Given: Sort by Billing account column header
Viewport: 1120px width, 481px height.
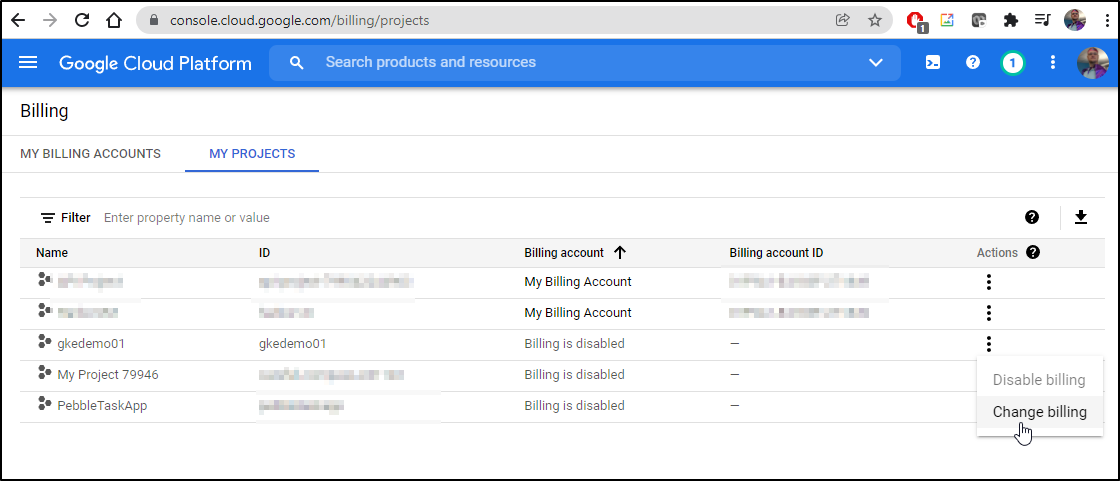Looking at the screenshot, I should coord(564,252).
